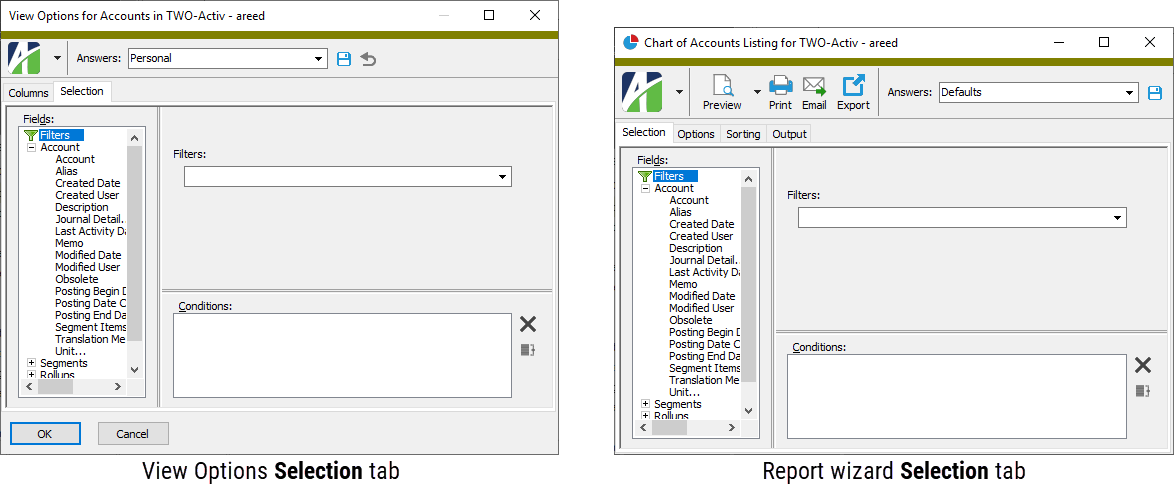The image size is (1176, 489).
Task: Save answers in the View Options window
Action: tap(344, 59)
